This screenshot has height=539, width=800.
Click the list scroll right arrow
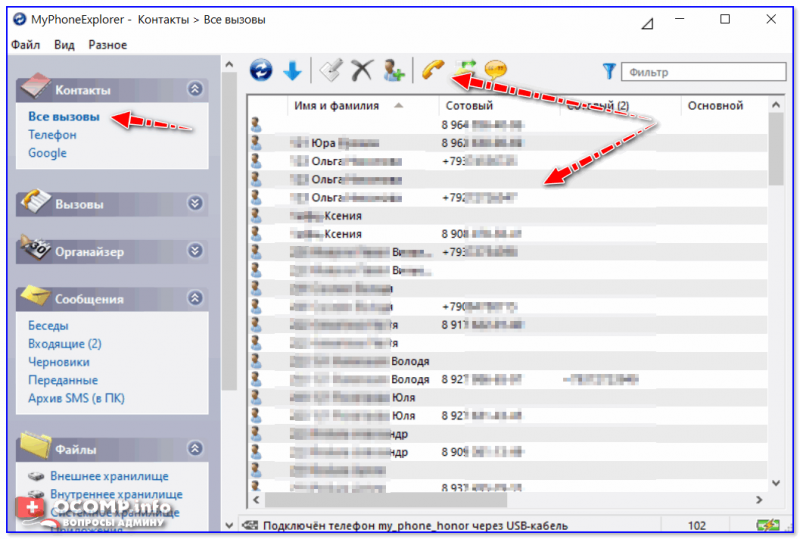pyautogui.click(x=759, y=500)
